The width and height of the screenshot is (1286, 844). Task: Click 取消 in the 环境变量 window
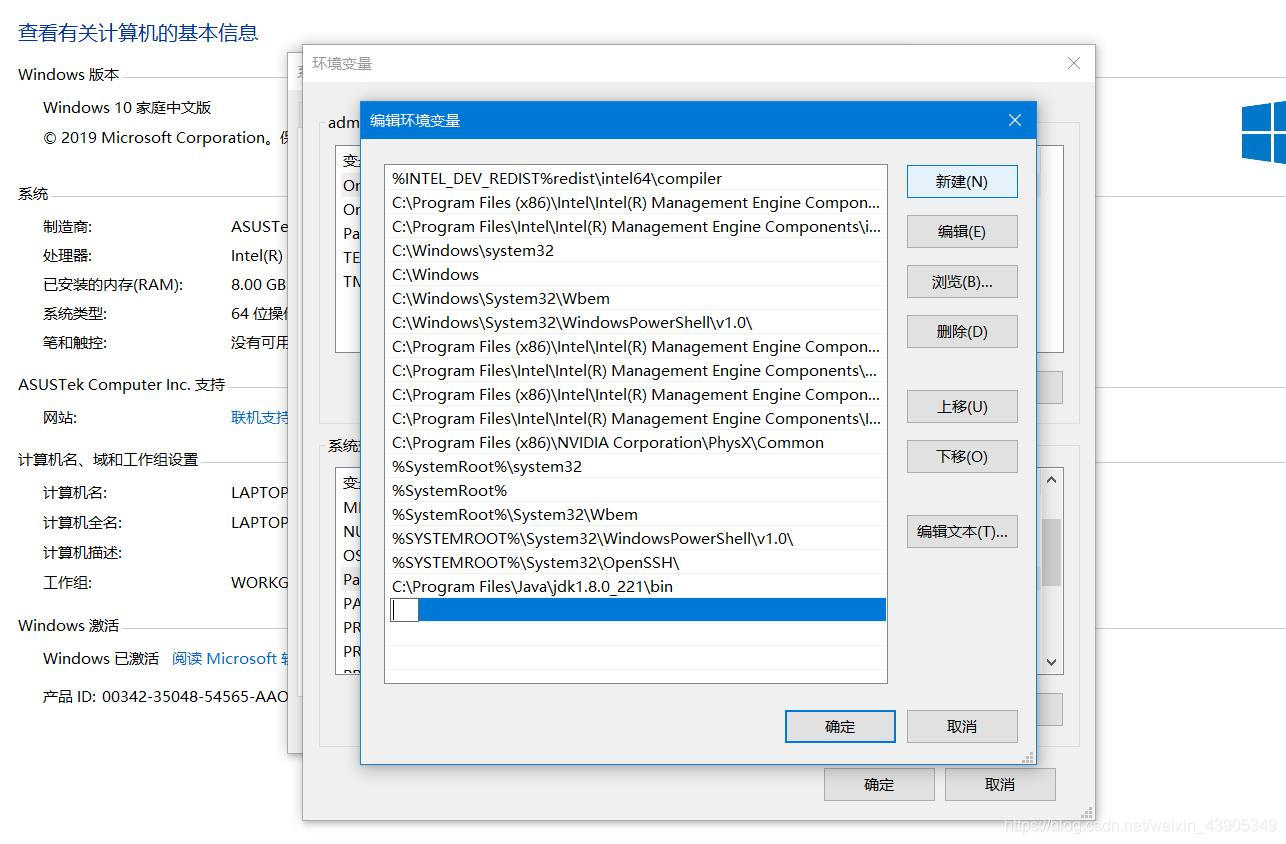coord(1000,785)
